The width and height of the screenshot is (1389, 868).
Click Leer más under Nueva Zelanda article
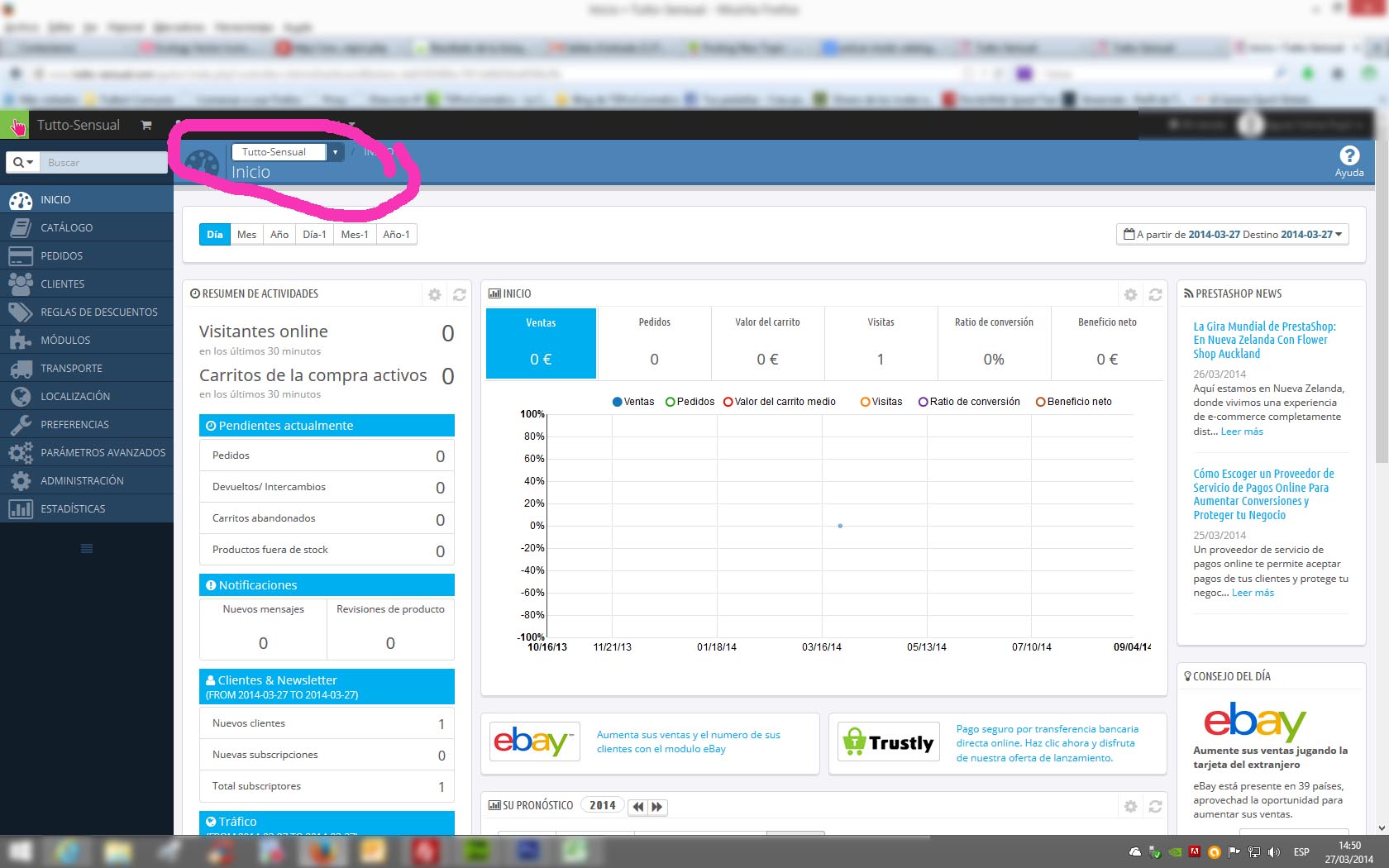tap(1242, 432)
